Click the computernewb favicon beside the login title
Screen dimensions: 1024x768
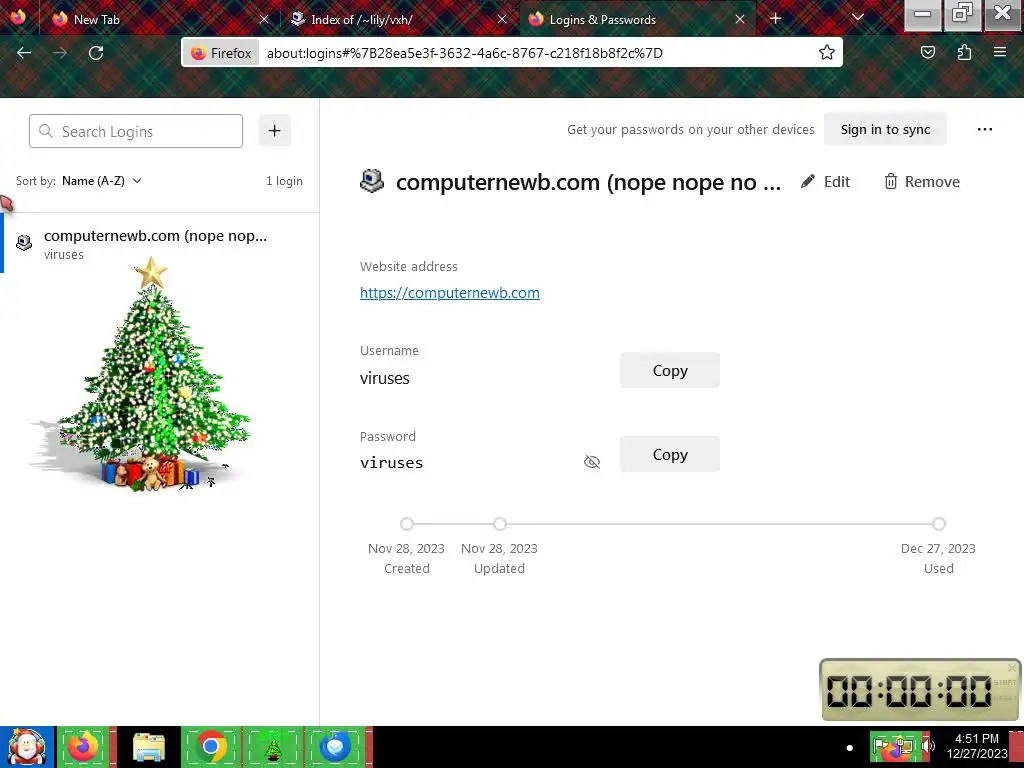[372, 181]
